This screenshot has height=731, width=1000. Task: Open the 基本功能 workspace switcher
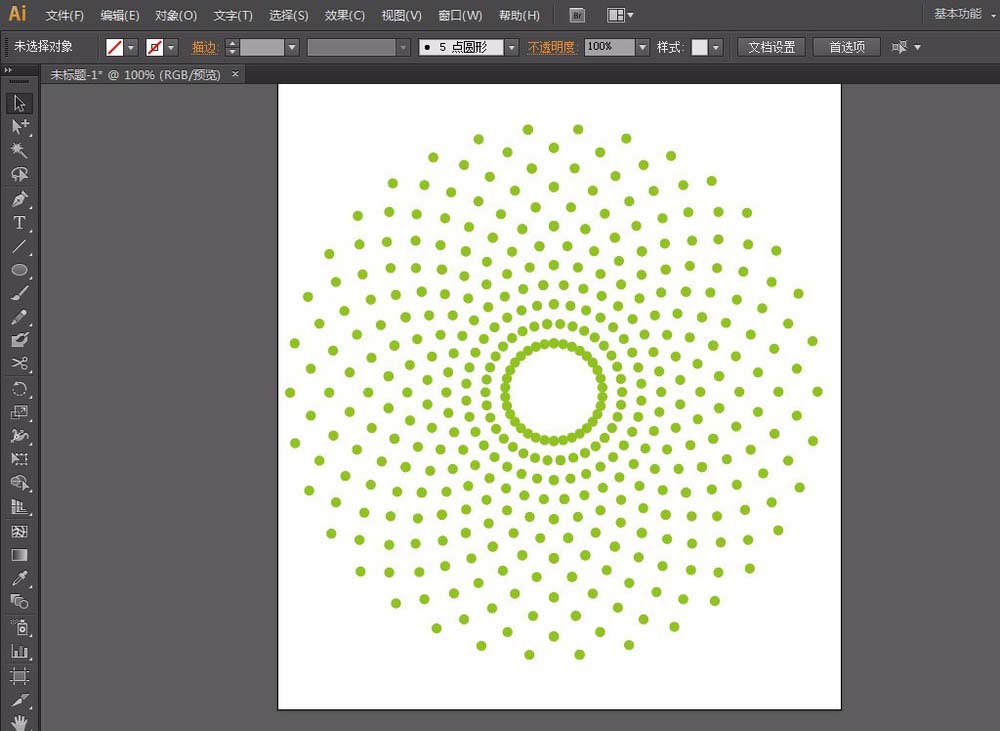point(964,14)
